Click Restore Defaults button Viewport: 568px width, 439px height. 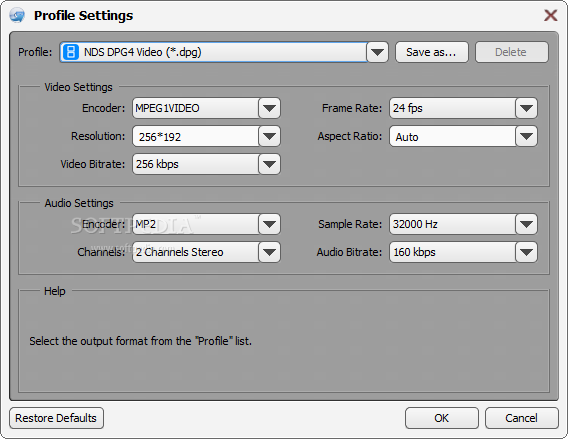pos(57,418)
